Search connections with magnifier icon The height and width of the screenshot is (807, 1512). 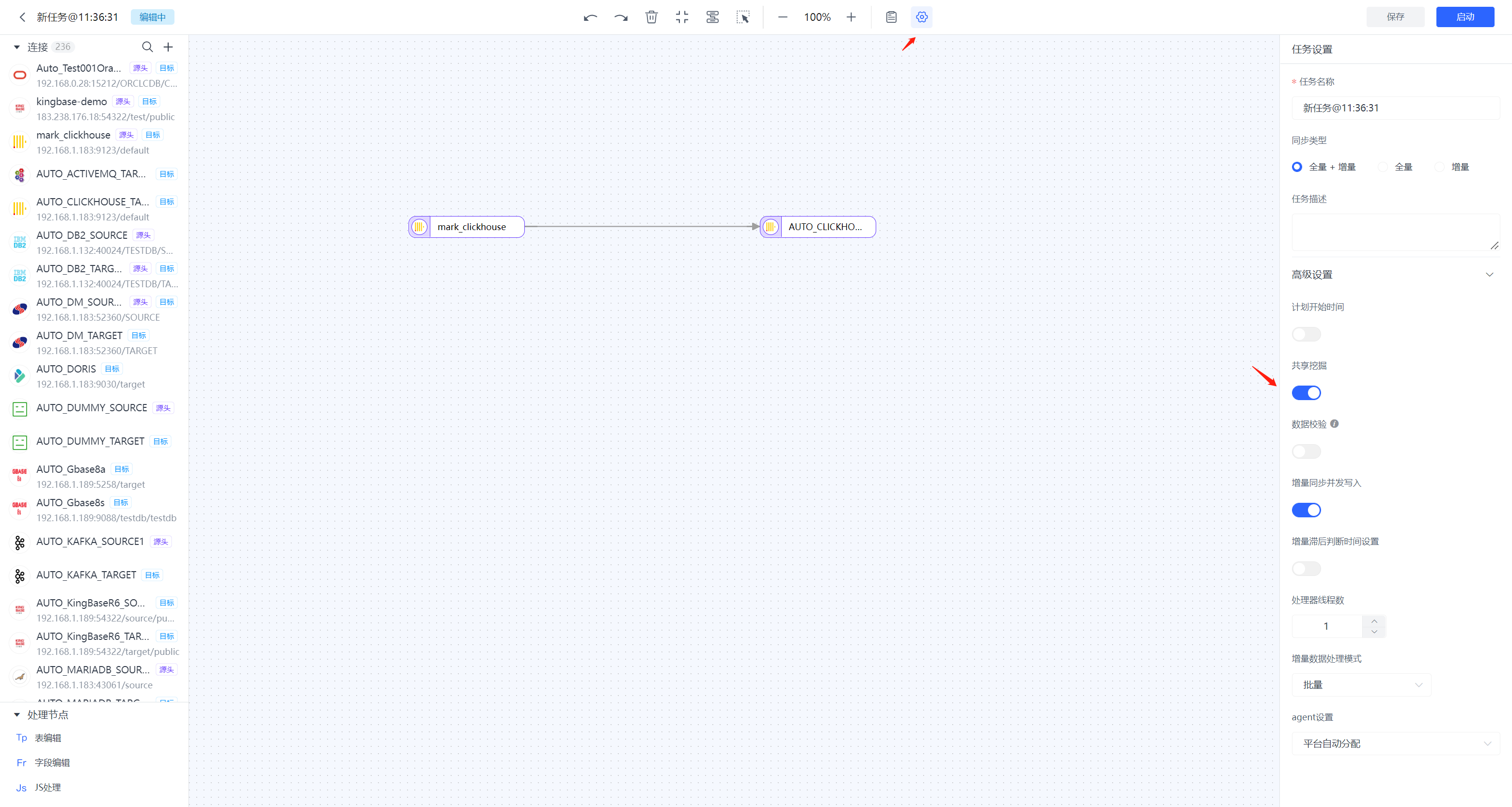point(147,47)
